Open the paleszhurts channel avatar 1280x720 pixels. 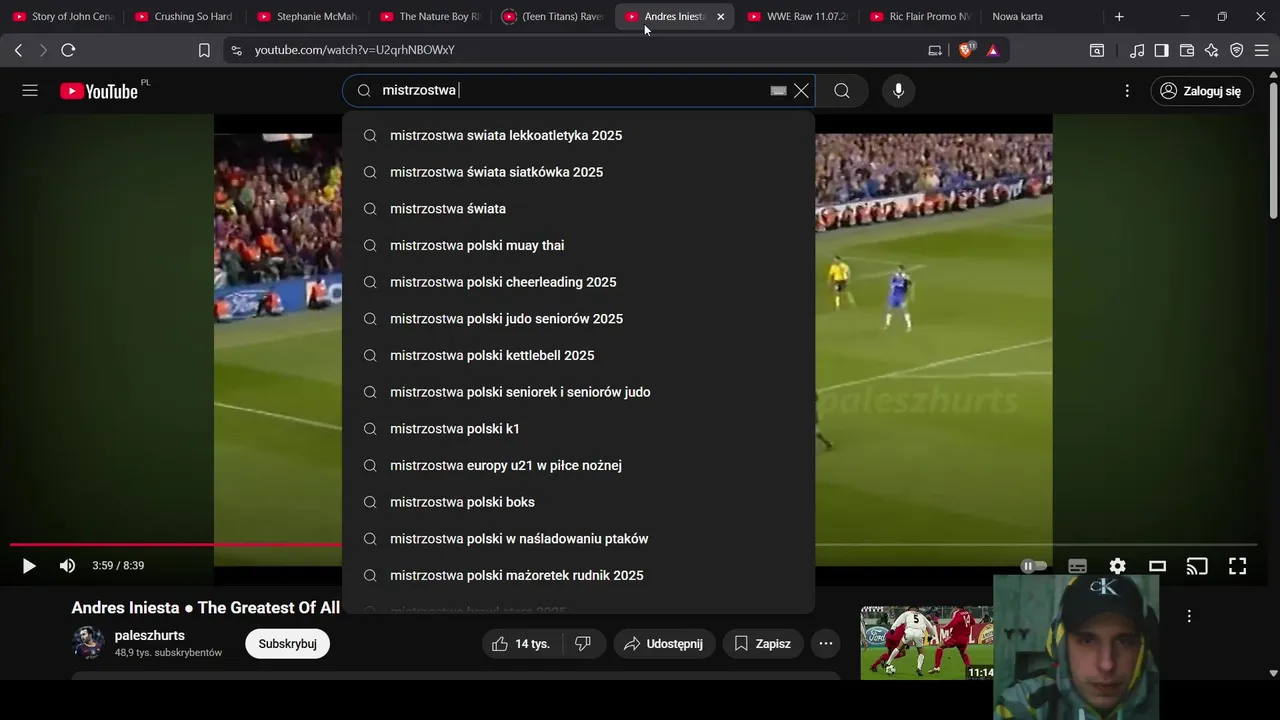pyautogui.click(x=89, y=643)
